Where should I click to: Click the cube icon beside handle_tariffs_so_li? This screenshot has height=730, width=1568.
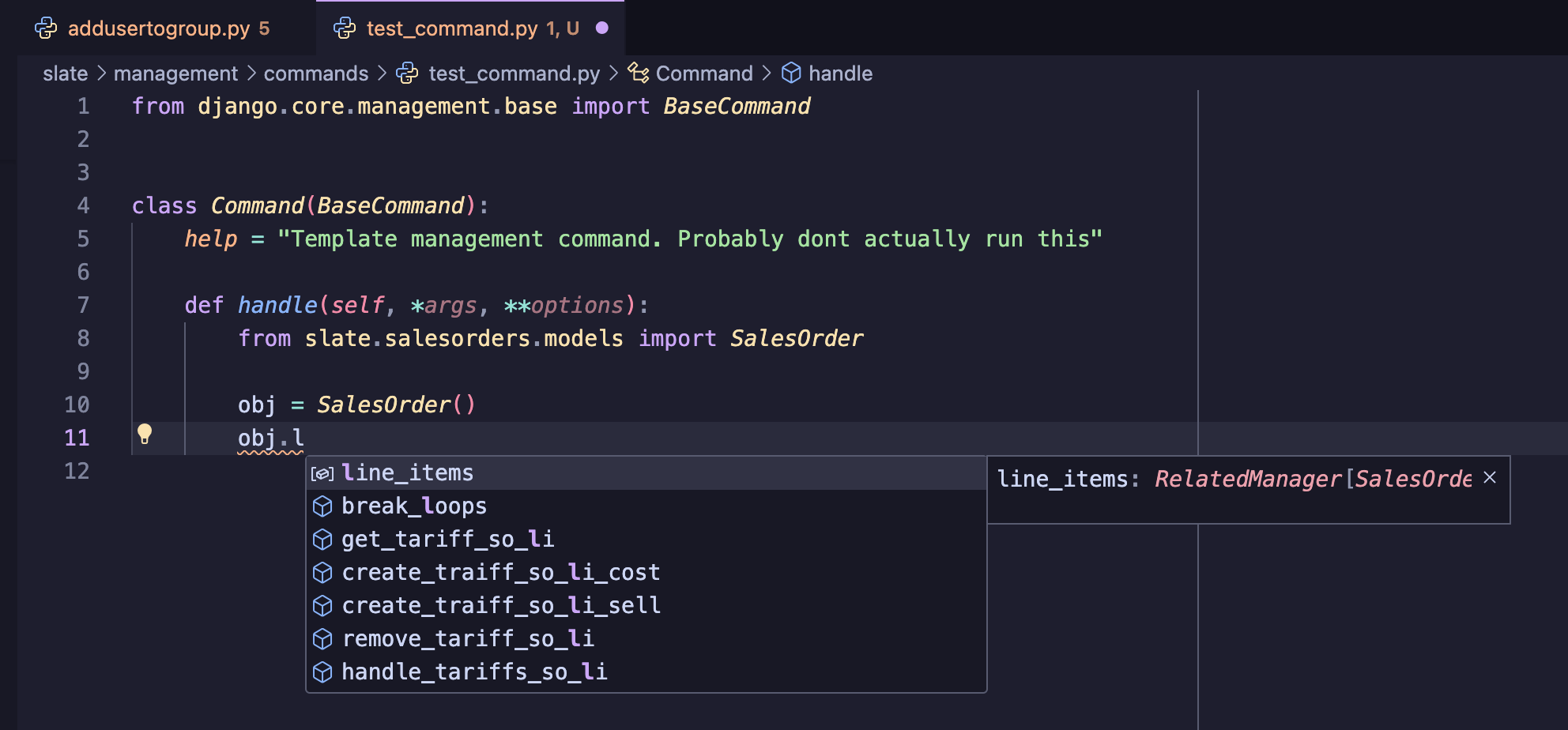[x=322, y=672]
